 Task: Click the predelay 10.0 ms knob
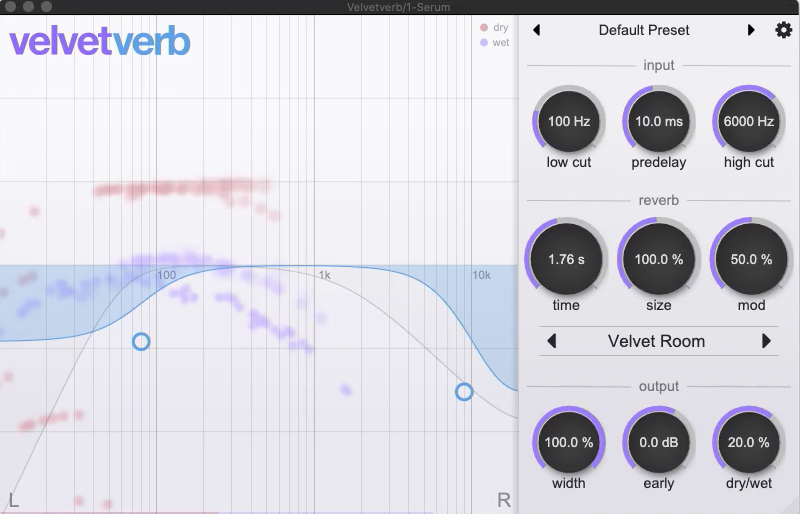[x=659, y=121]
